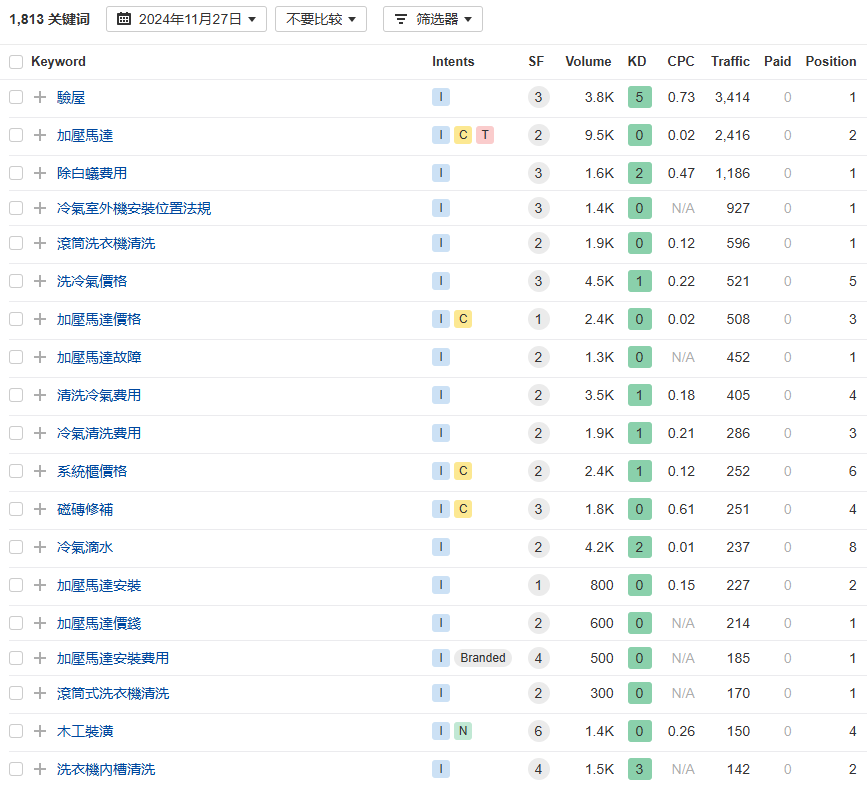Select checkbox for 冷氣室外機安裝位置法規
Image resolution: width=867 pixels, height=787 pixels.
pyautogui.click(x=16, y=208)
